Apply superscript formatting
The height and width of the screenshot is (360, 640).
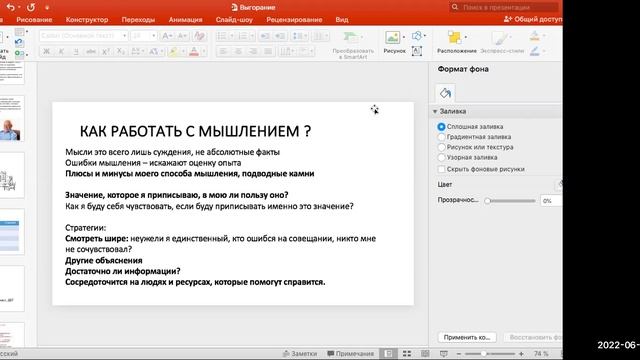click(105, 51)
